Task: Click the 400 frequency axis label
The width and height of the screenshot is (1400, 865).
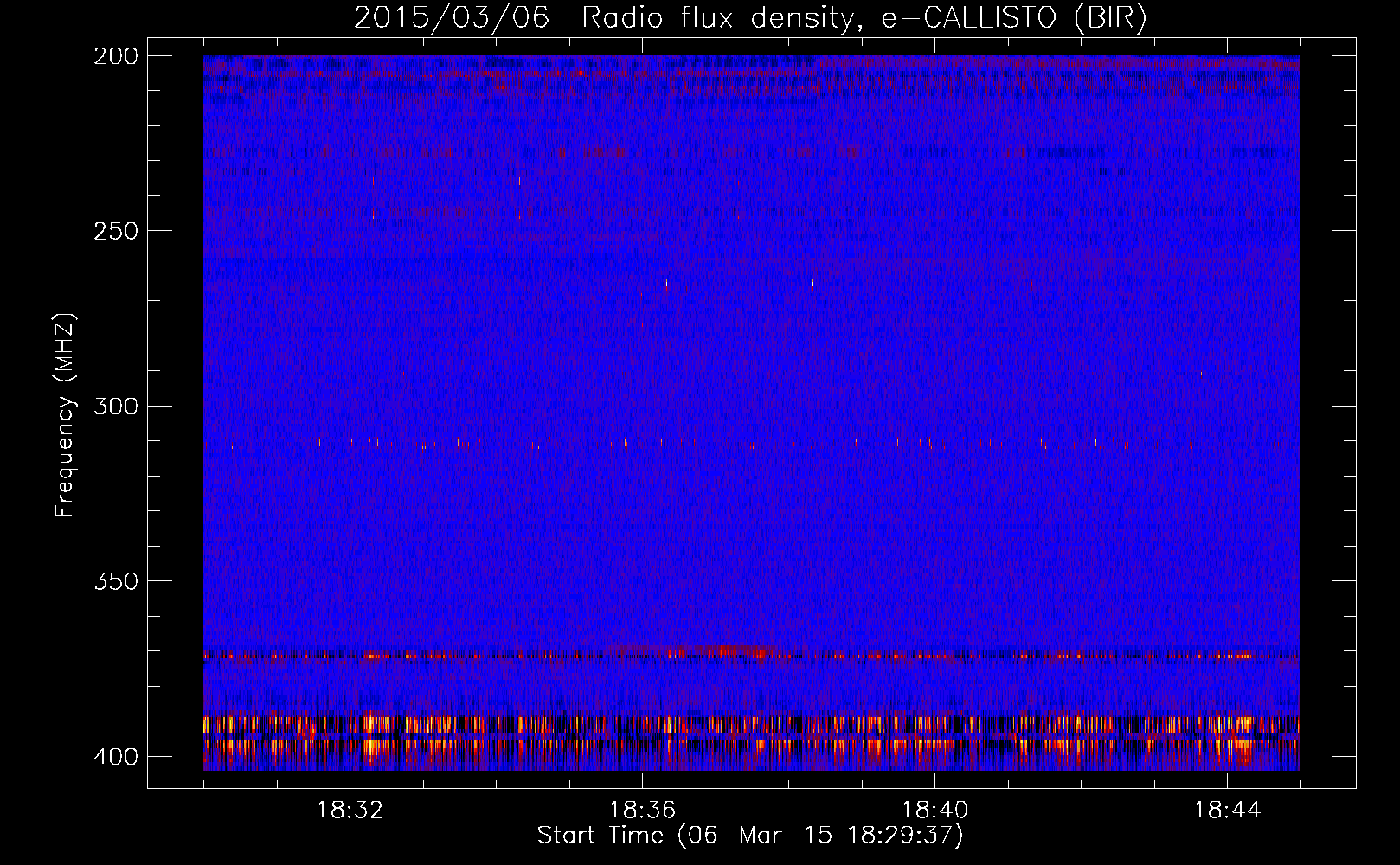Action: (x=115, y=757)
